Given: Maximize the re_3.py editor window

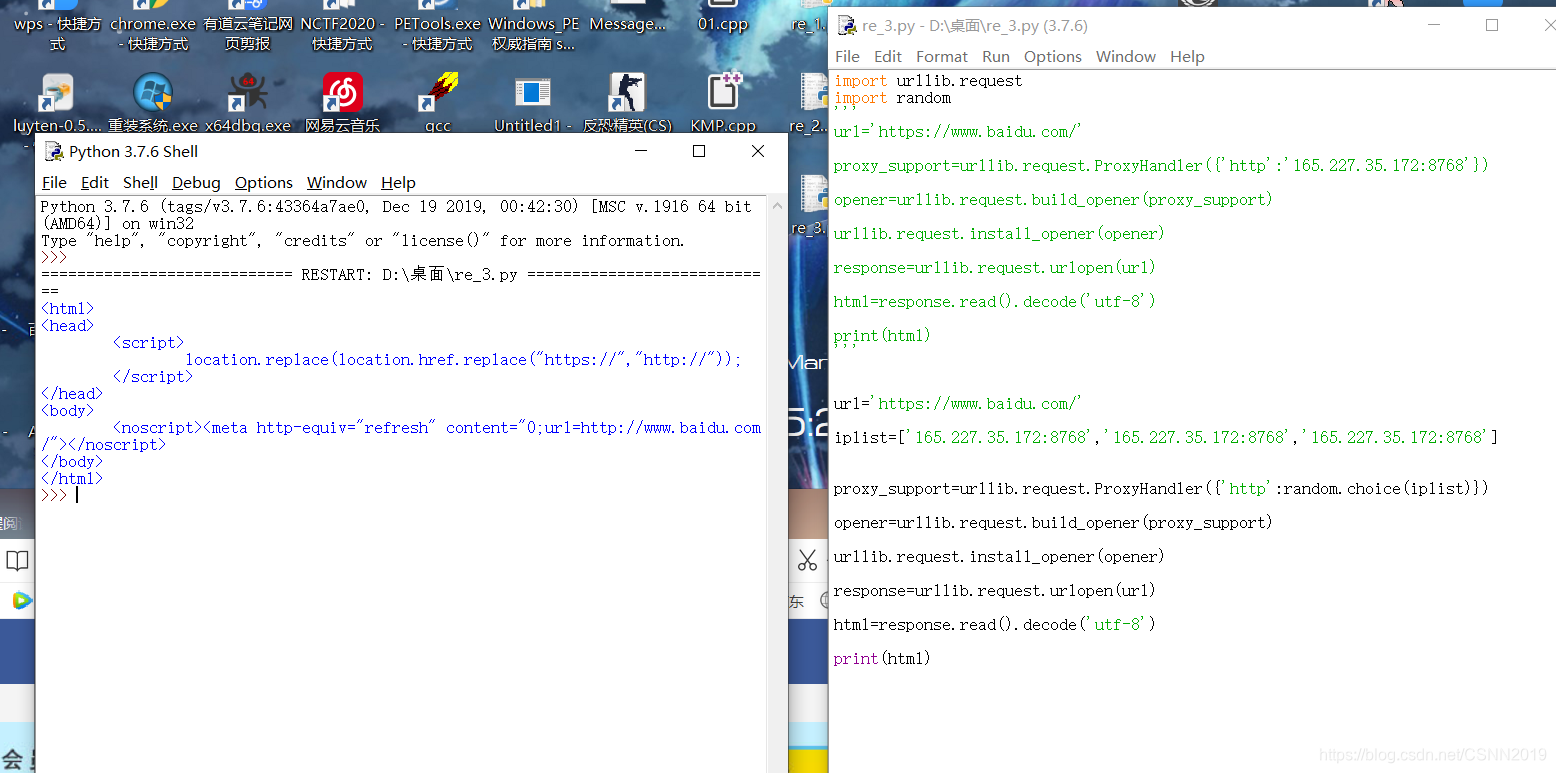Looking at the screenshot, I should point(1492,25).
